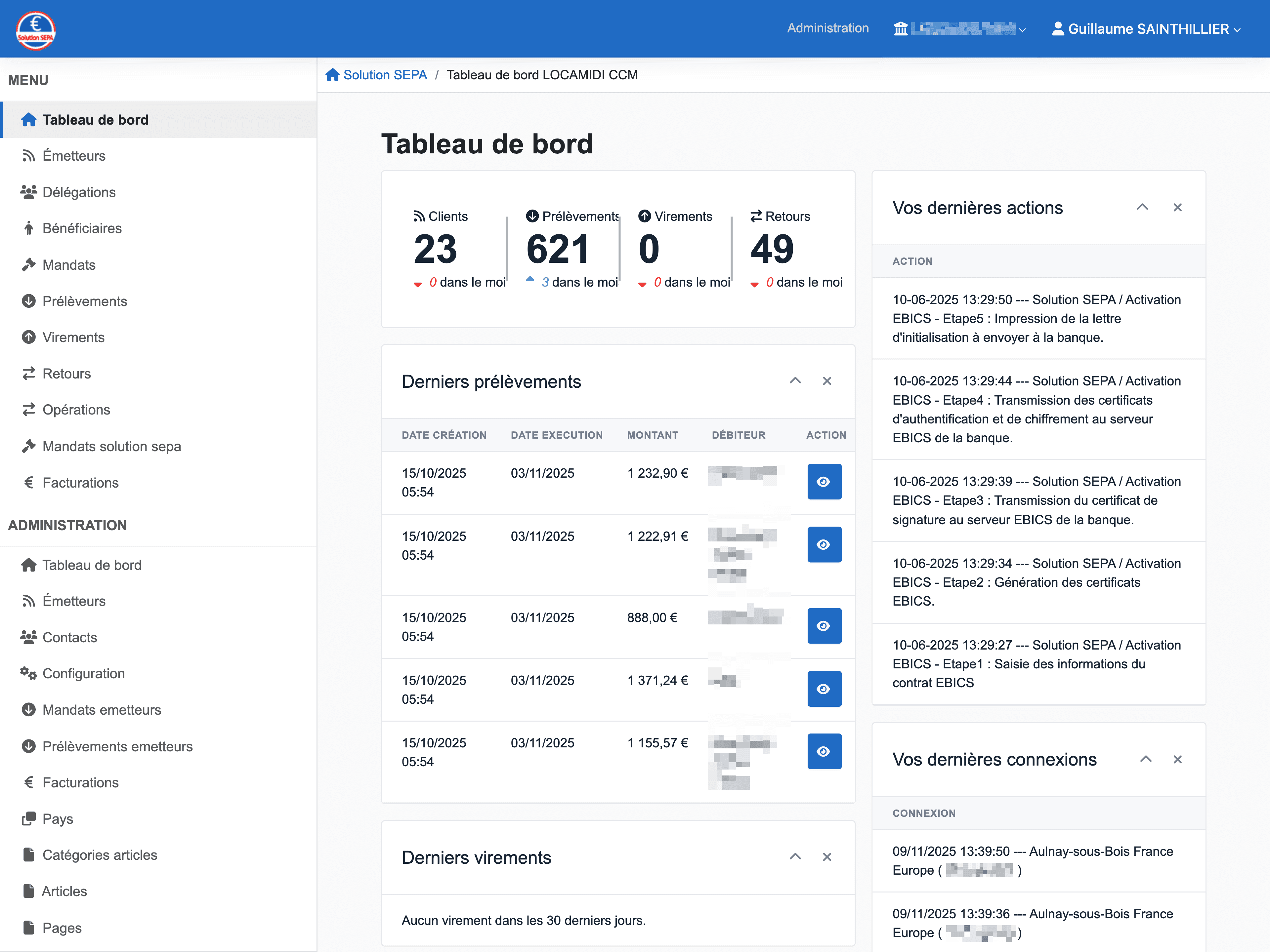1270x952 pixels.
Task: Go to Mandats via the wrench icon
Action: click(x=68, y=264)
